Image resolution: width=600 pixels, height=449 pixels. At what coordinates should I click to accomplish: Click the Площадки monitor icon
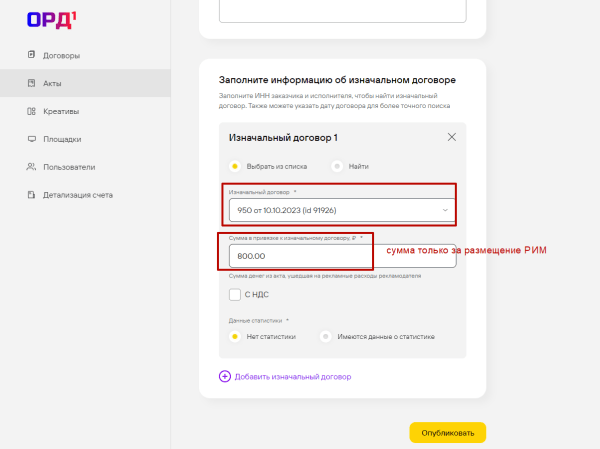pyautogui.click(x=32, y=139)
